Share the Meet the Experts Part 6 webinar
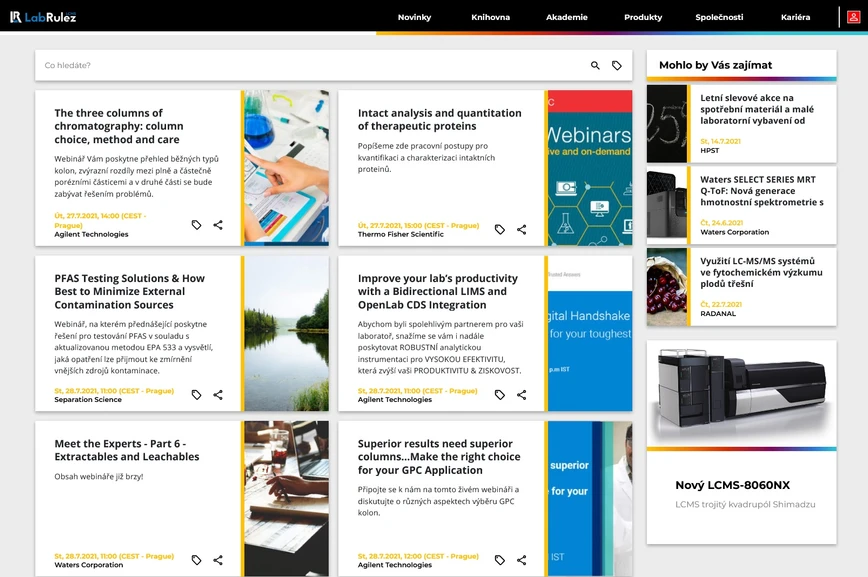Image resolution: width=868 pixels, height=577 pixels. click(x=218, y=560)
